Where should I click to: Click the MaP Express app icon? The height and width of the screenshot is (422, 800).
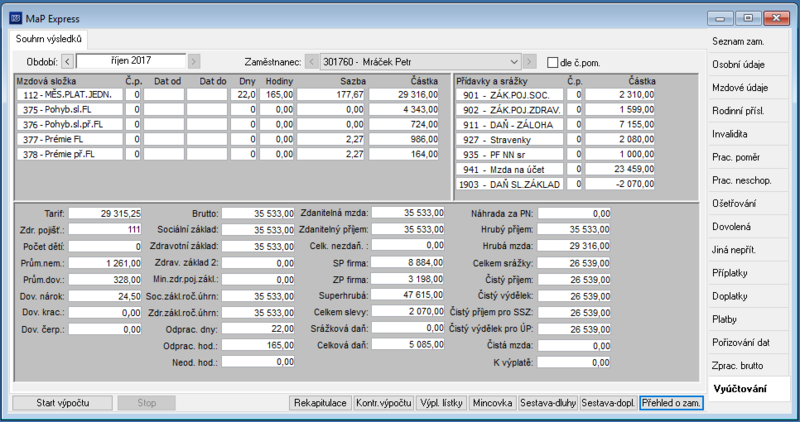(x=16, y=18)
